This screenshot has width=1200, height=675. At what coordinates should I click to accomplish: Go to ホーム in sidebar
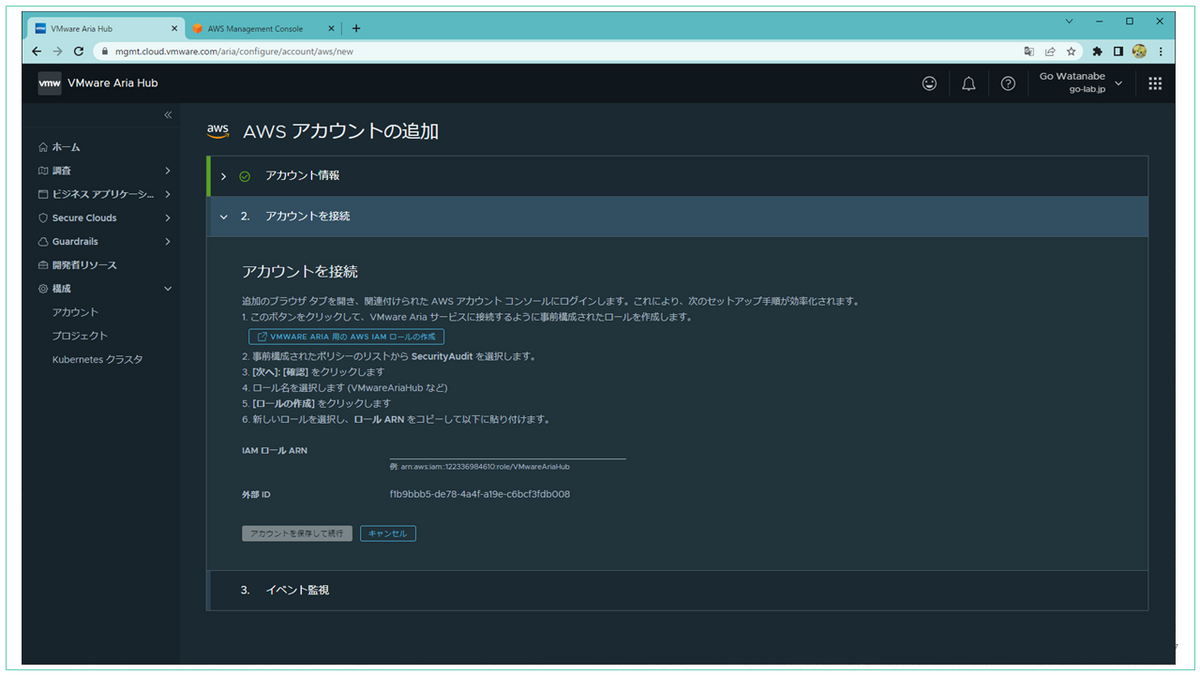click(66, 147)
